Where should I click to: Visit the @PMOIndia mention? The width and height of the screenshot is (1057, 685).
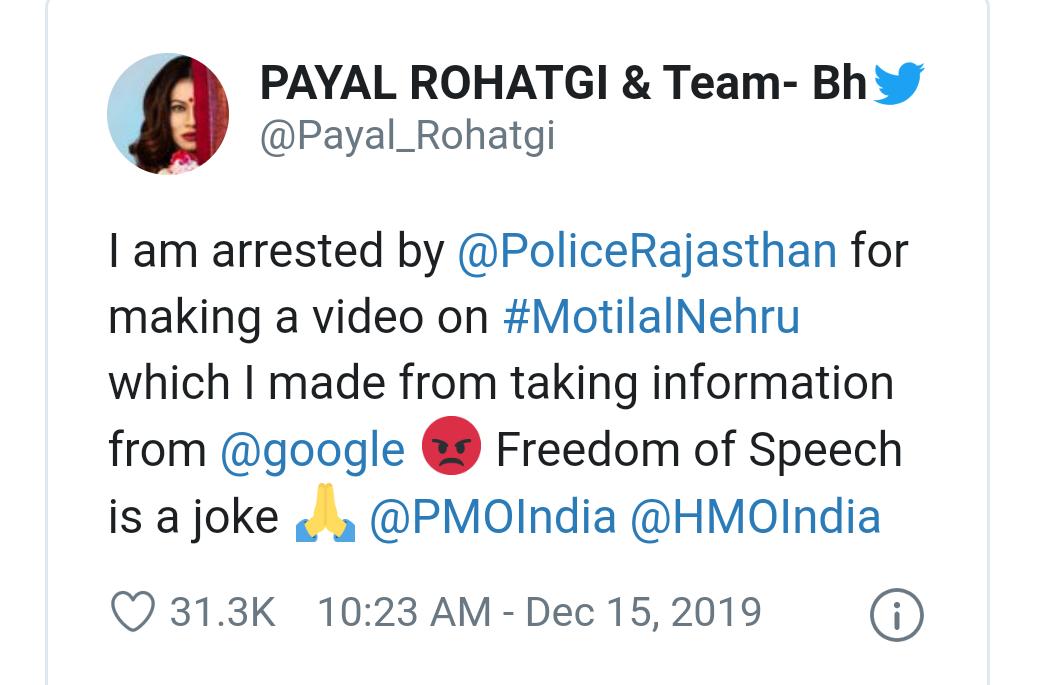point(492,518)
